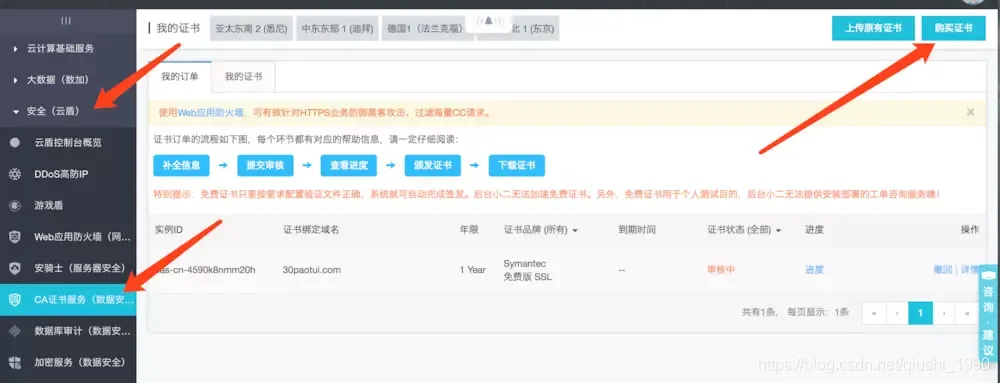Click the 审核中 status text
Viewport: 1000px width, 383px height.
[721, 270]
